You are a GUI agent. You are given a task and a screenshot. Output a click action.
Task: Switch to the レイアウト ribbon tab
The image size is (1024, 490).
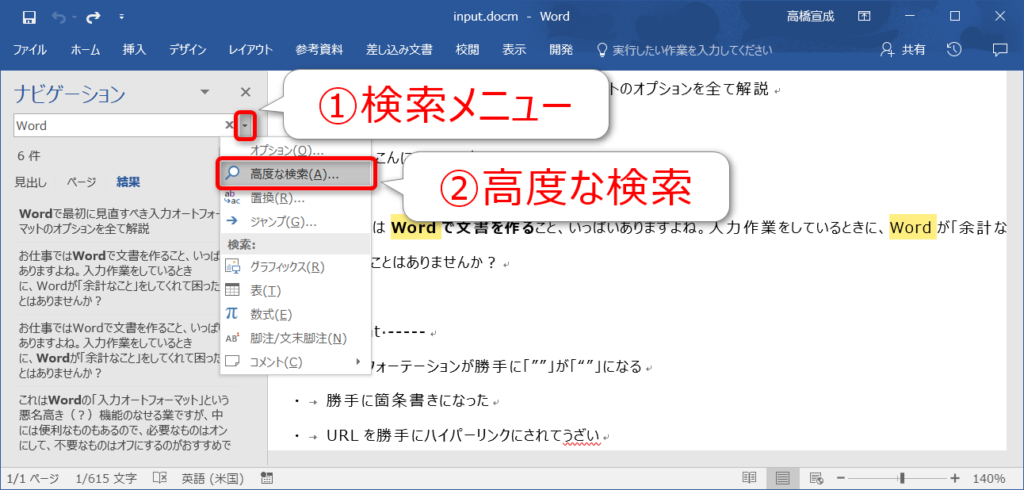point(251,50)
